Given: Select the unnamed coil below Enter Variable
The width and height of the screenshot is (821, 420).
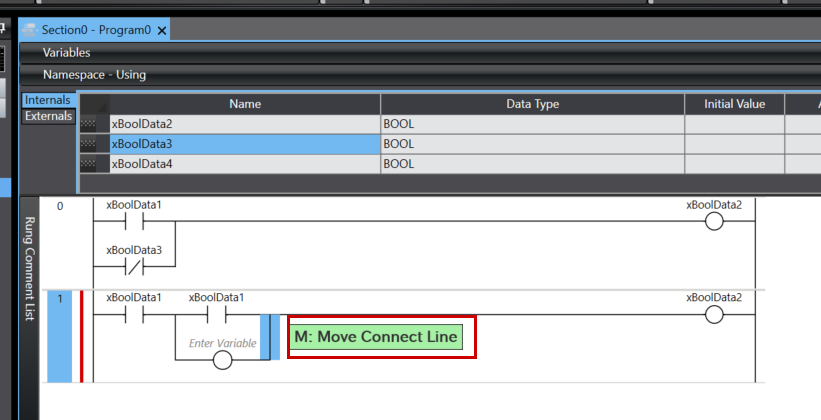Looking at the screenshot, I should (222, 360).
